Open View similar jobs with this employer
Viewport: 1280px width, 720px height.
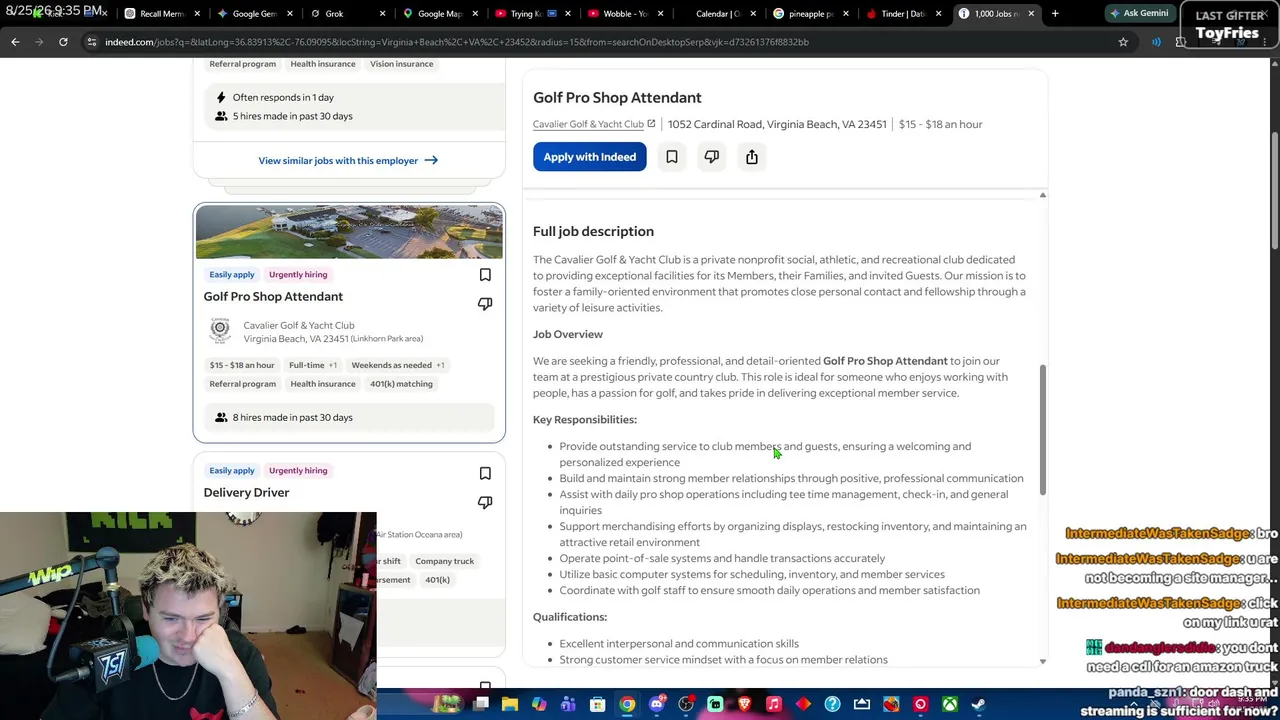tap(348, 160)
